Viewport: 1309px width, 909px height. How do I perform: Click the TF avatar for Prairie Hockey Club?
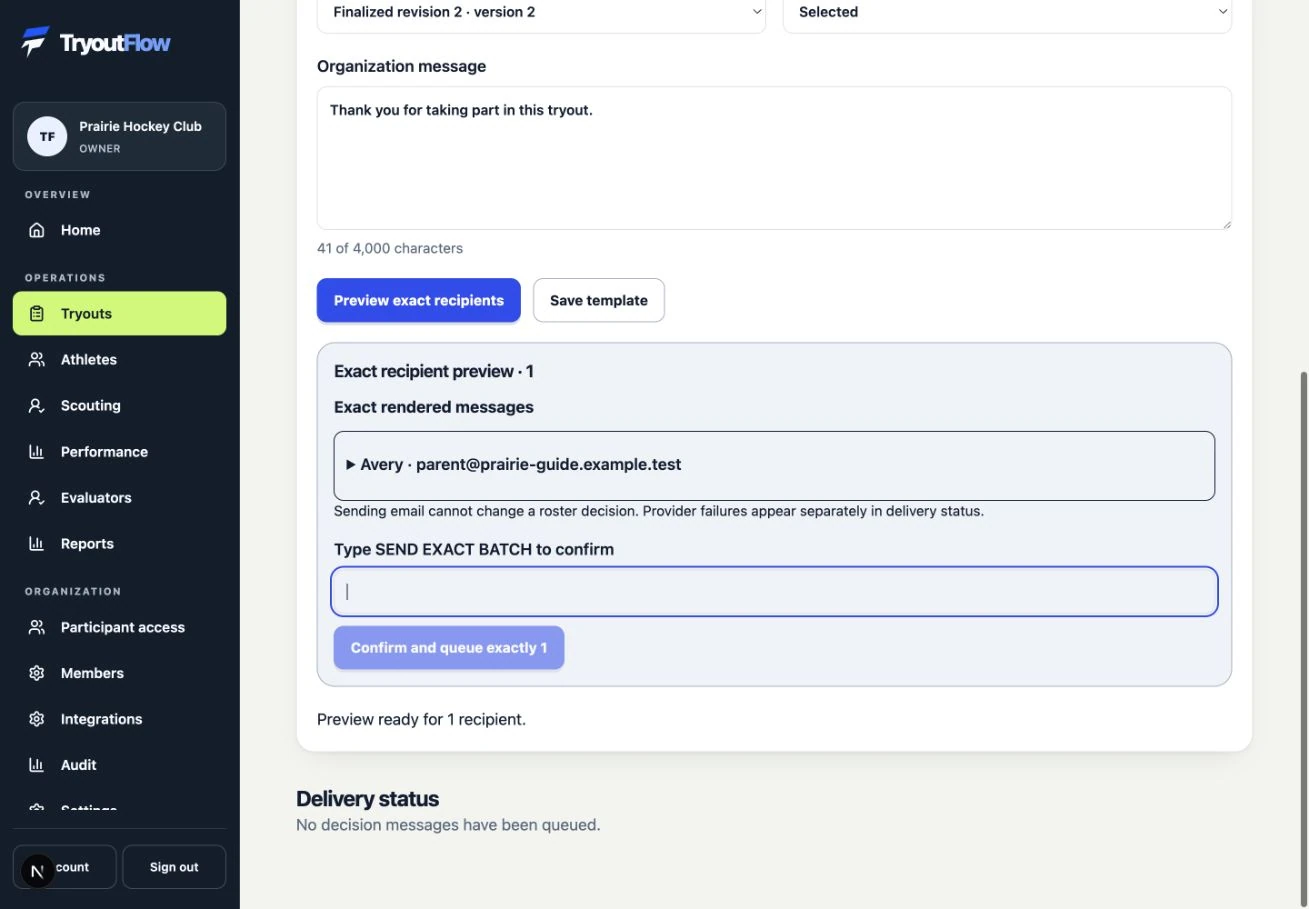click(47, 136)
